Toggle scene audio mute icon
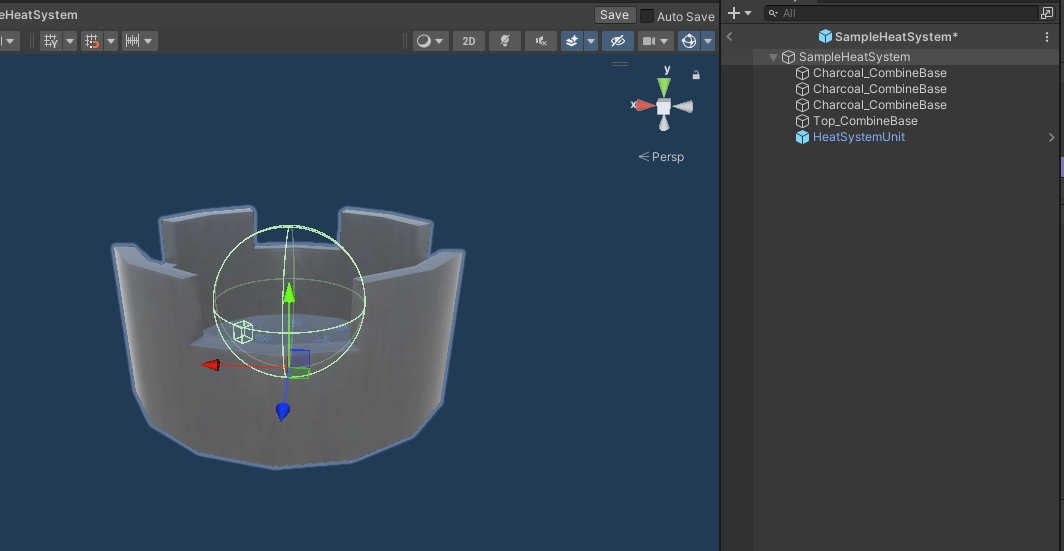Image resolution: width=1064 pixels, height=551 pixels. 541,41
